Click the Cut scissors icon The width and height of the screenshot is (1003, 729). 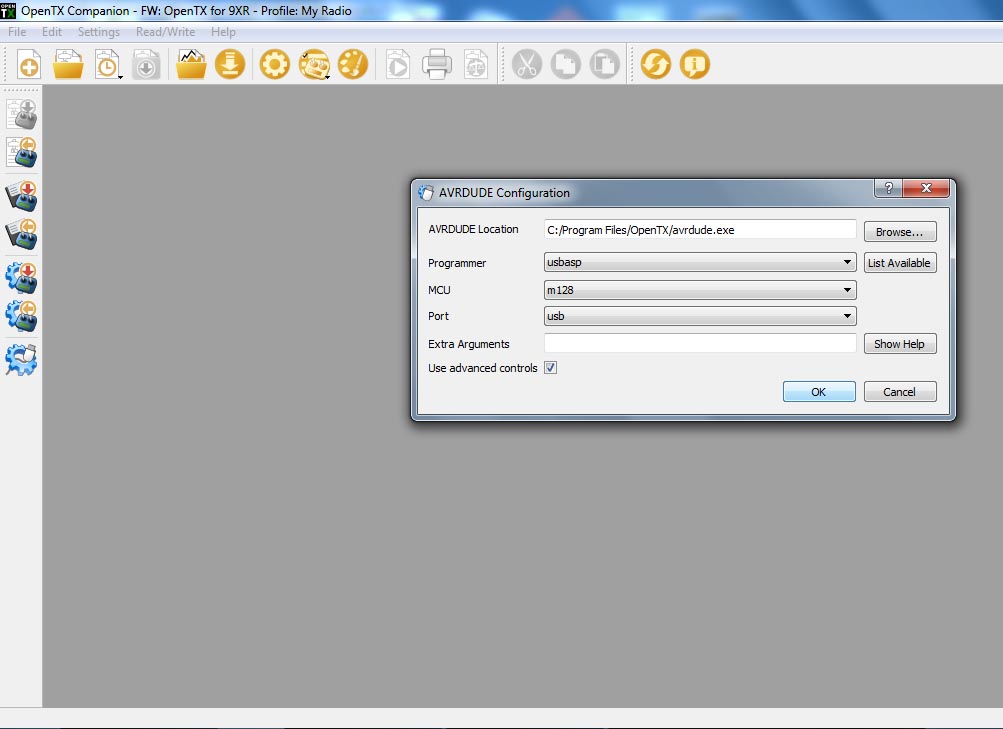coord(527,64)
